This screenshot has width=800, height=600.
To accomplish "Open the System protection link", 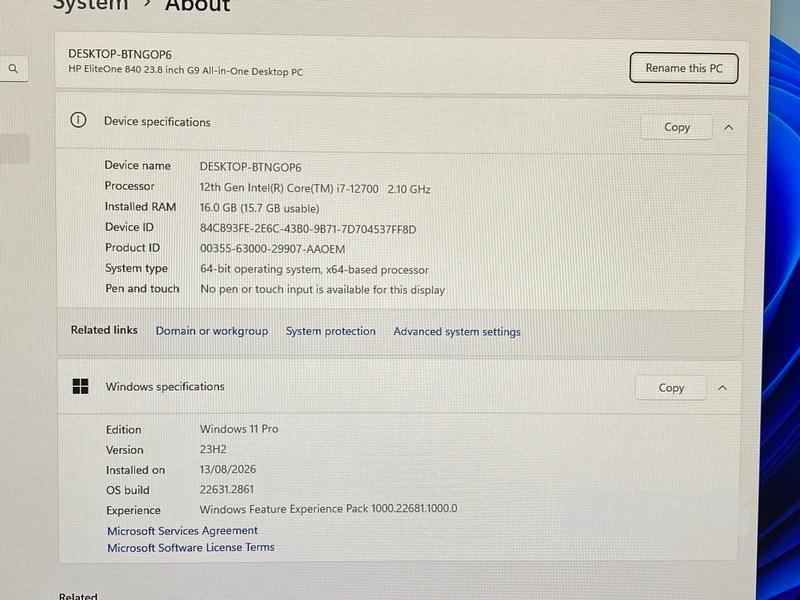I will (x=331, y=331).
